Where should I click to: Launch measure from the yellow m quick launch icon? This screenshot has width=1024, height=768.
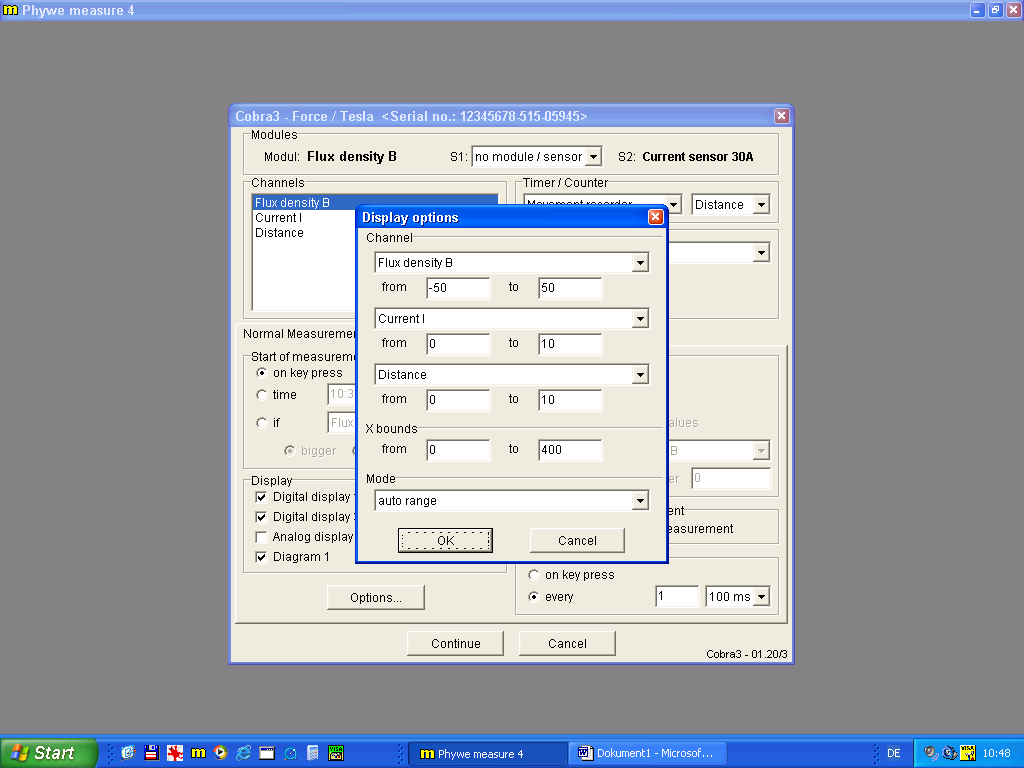pos(198,753)
